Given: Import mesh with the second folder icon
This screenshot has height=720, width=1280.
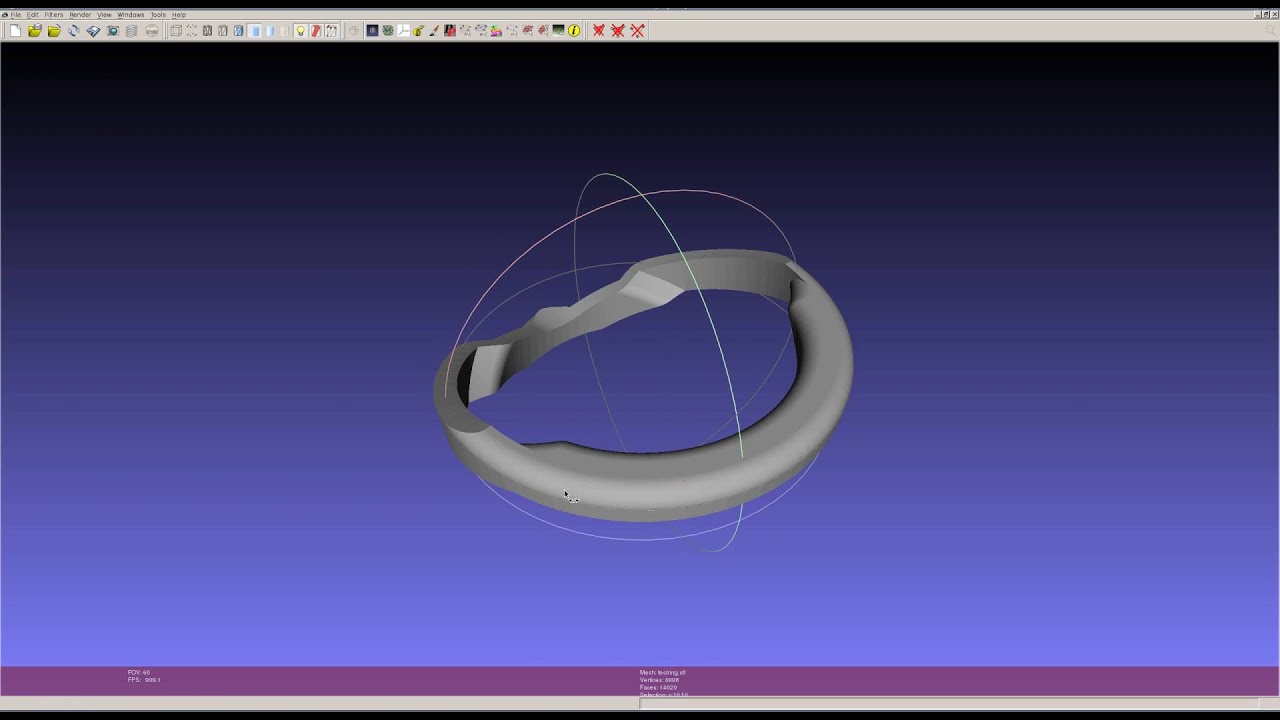Looking at the screenshot, I should [x=54, y=31].
